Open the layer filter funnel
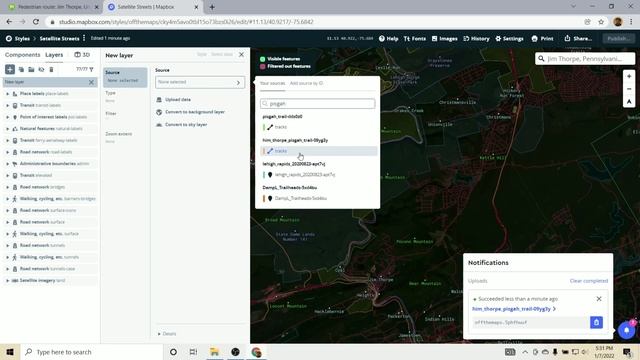This screenshot has height=360, width=640. pyautogui.click(x=91, y=69)
